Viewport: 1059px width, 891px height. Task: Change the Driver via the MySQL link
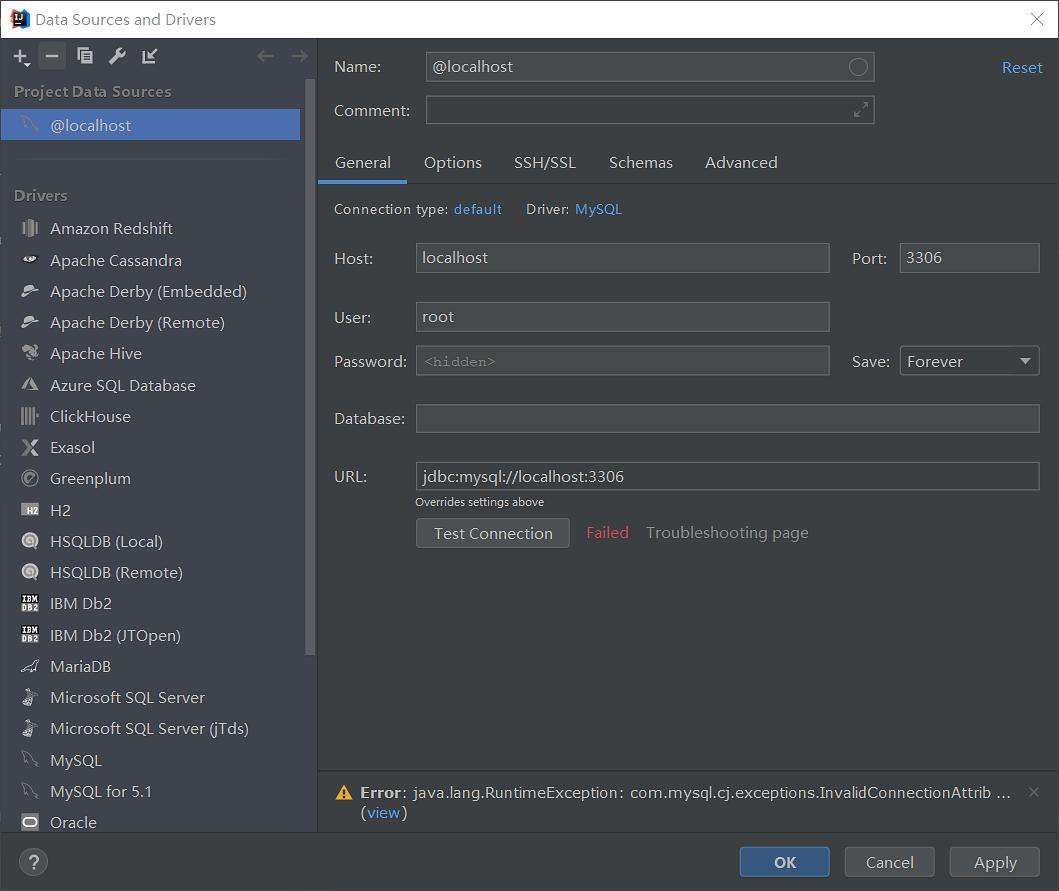598,209
